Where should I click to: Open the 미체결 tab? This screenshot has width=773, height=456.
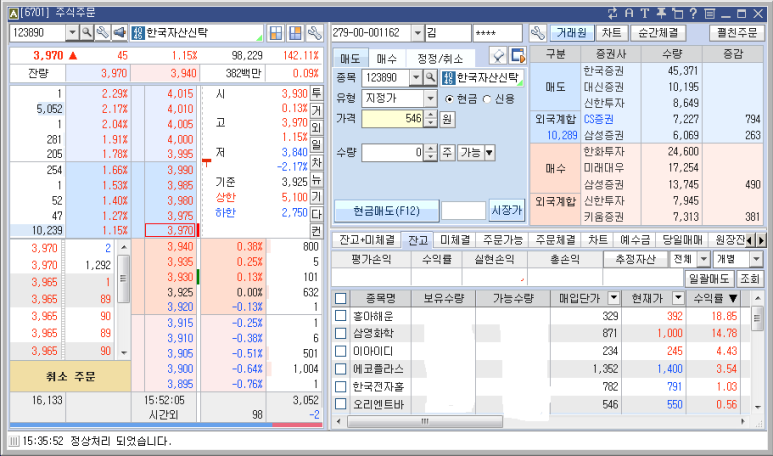[x=455, y=240]
